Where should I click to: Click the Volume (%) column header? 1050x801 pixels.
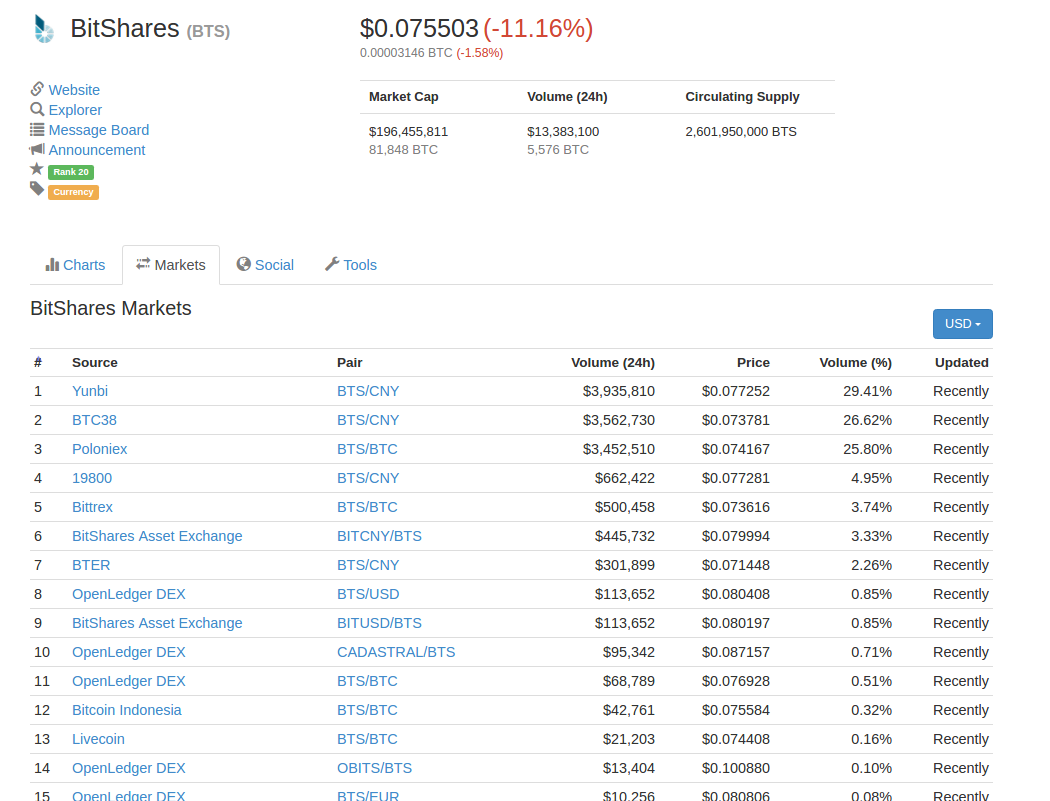click(x=855, y=362)
